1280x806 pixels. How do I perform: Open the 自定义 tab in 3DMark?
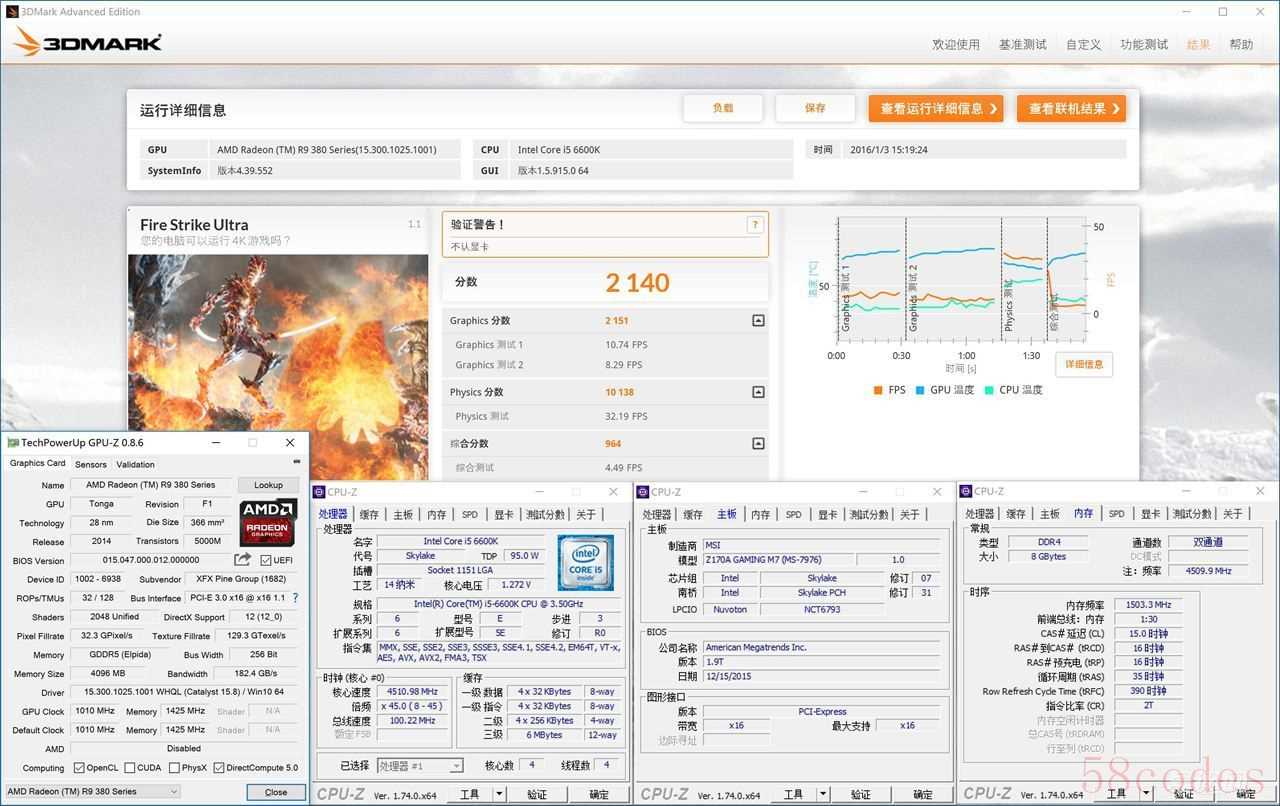tap(1083, 44)
